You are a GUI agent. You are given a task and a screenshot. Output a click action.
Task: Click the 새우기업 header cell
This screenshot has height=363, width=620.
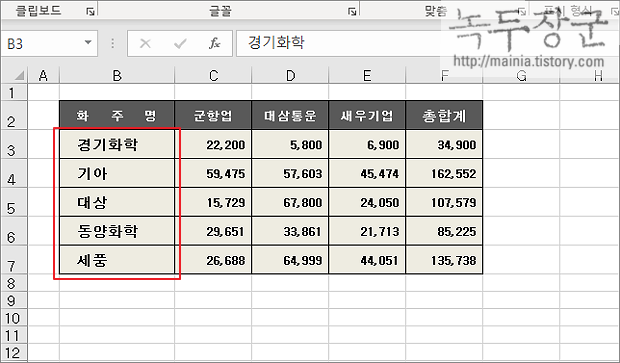pyautogui.click(x=367, y=115)
